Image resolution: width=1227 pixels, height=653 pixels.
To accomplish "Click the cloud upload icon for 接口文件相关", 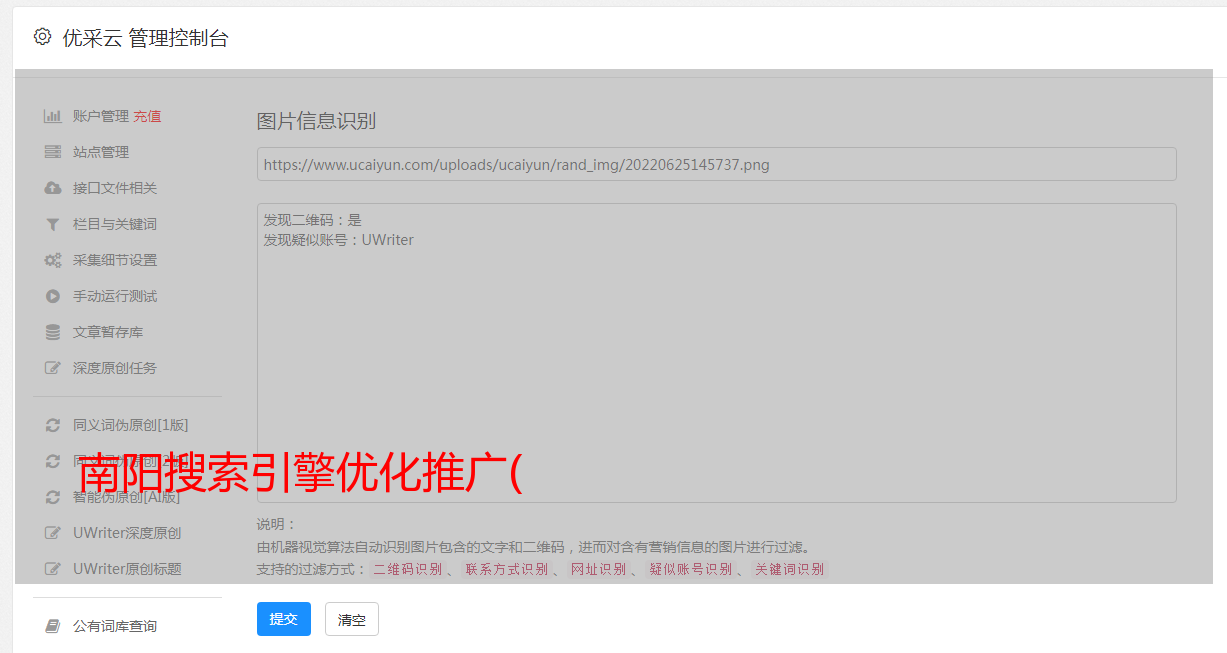I will click(53, 188).
